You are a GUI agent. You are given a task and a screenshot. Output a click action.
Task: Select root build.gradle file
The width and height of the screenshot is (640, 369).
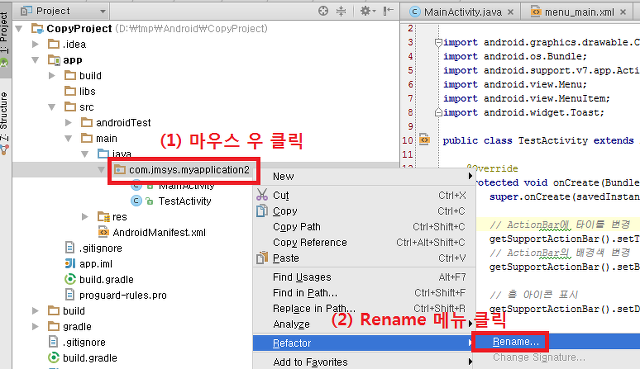[90, 358]
